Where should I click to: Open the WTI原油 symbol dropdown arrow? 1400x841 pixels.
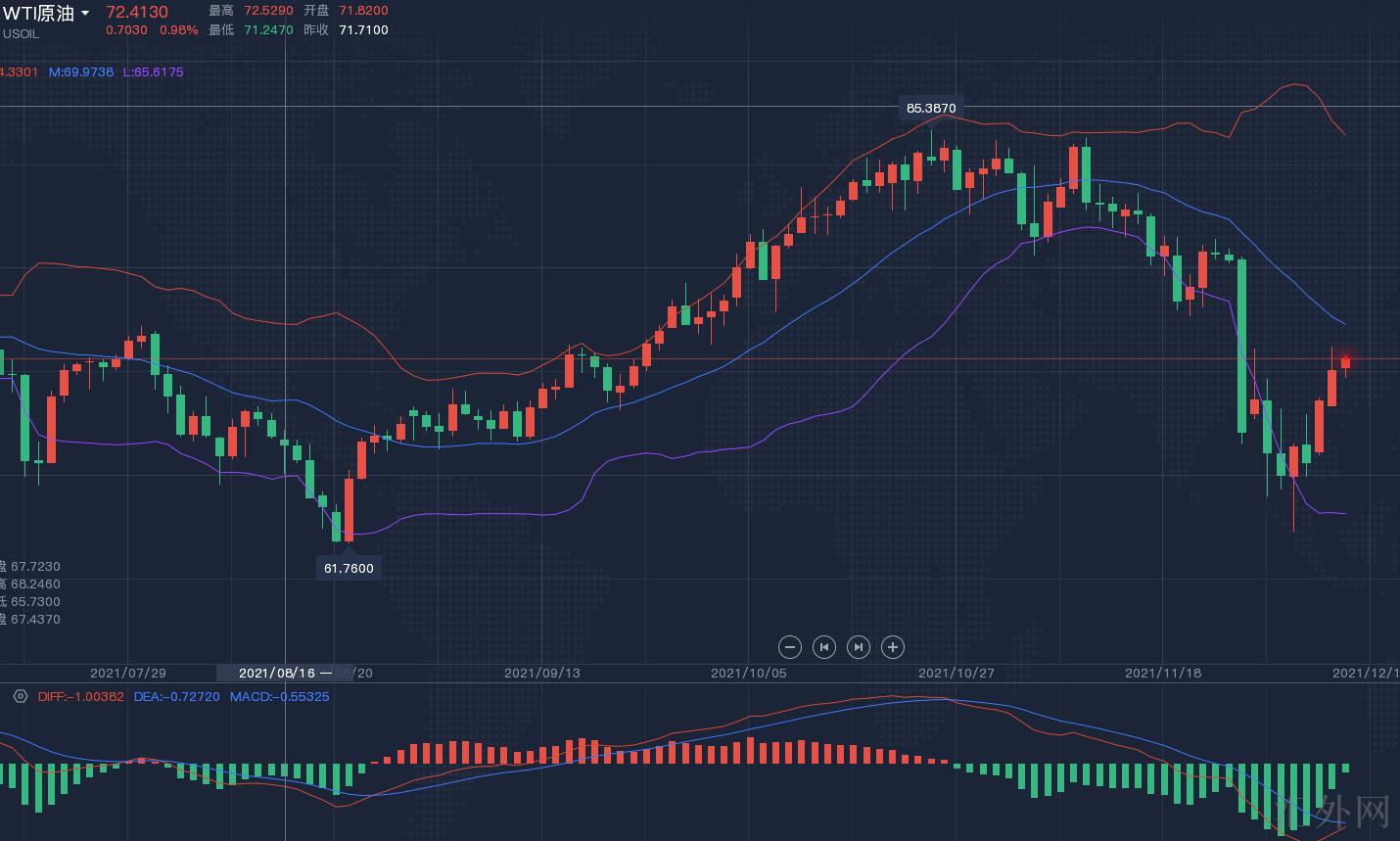pos(85,13)
